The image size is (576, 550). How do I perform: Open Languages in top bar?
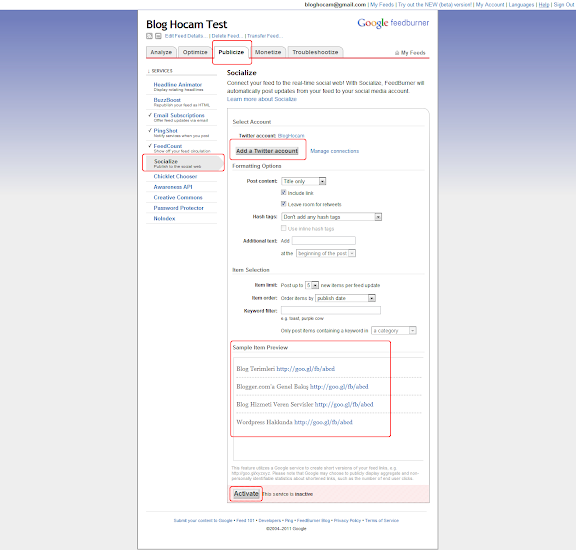coord(521,5)
